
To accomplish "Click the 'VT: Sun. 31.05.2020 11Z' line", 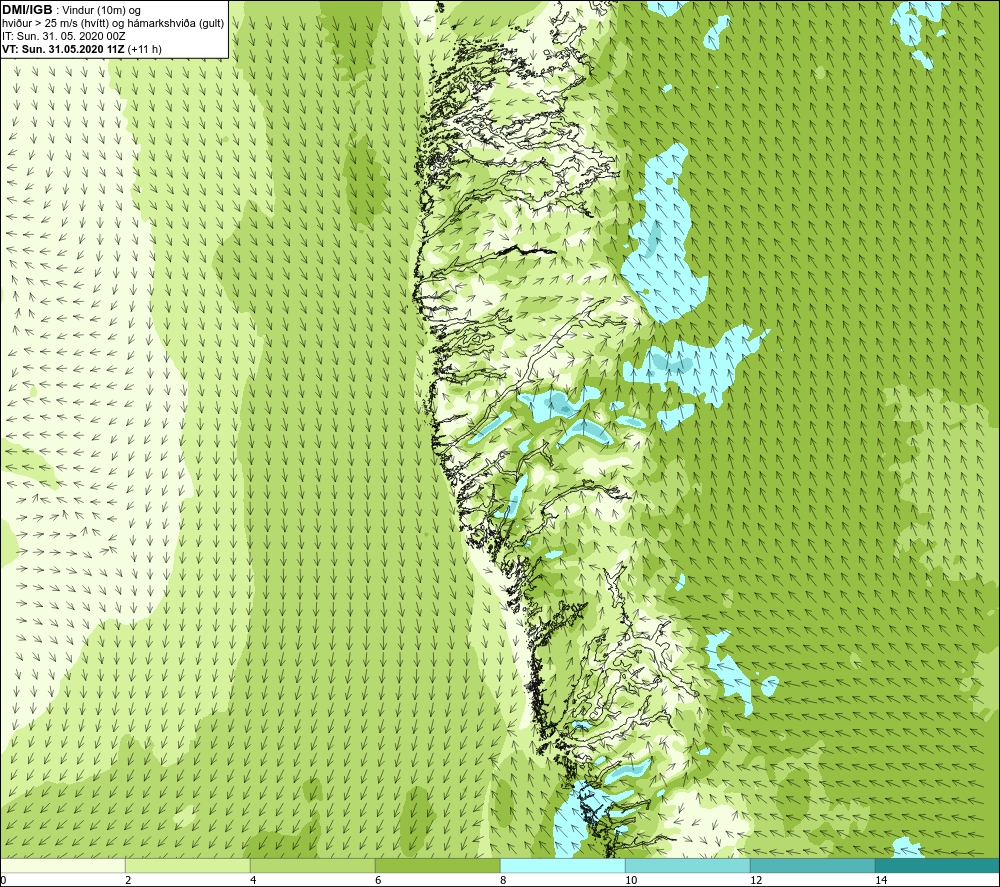I will click(64, 49).
